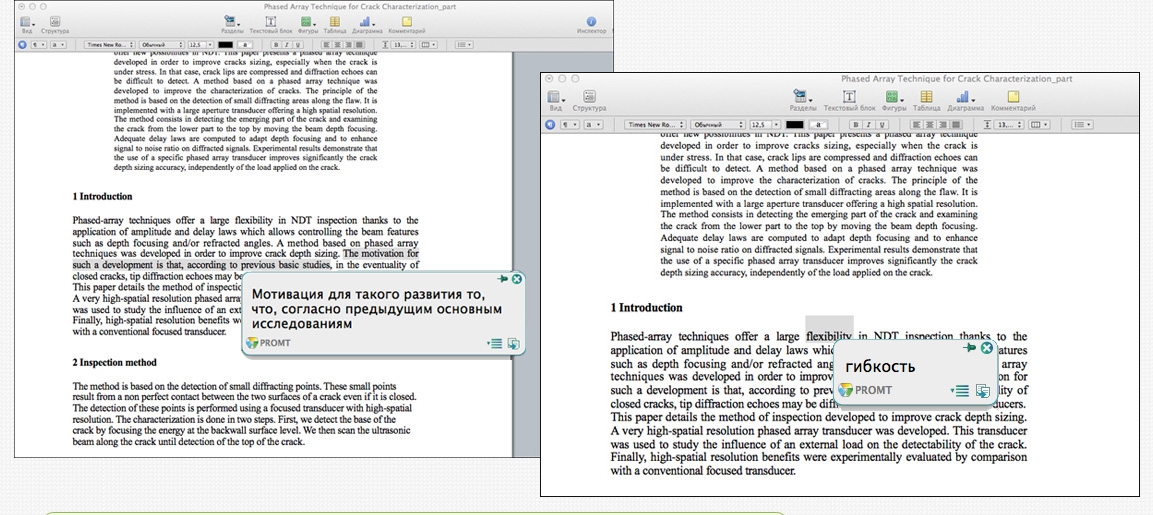
Task: Copy translation from the Мотивация popup
Action: point(513,343)
